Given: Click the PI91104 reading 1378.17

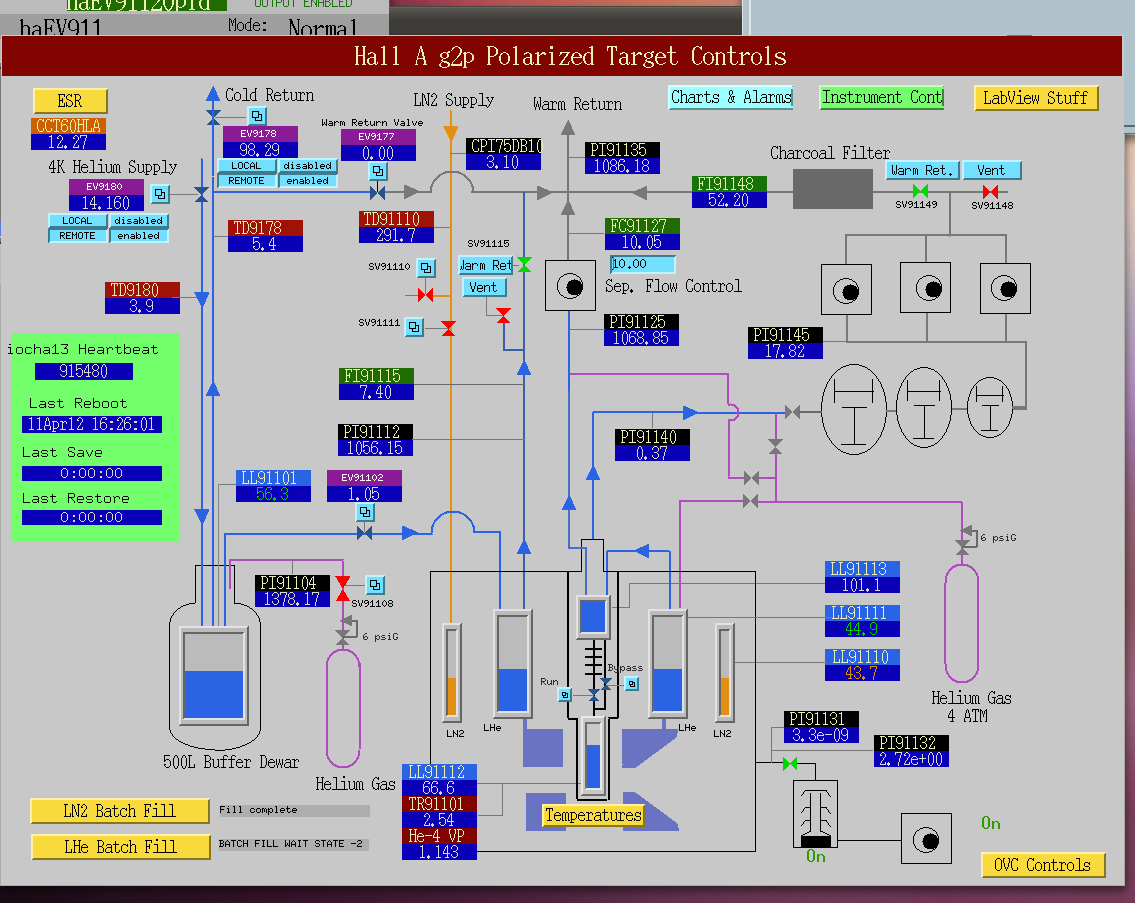Looking at the screenshot, I should click(x=292, y=599).
